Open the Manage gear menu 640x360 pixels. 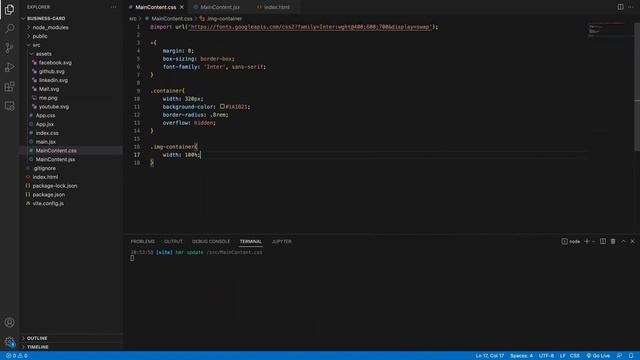point(9,342)
